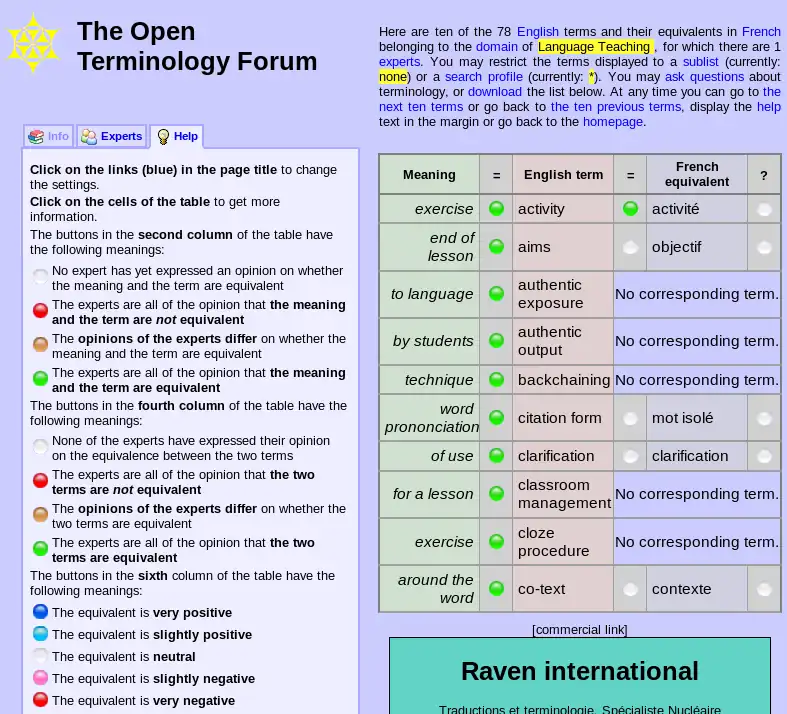Click the yellow star forum logo
This screenshot has width=787, height=714.
coord(34,44)
